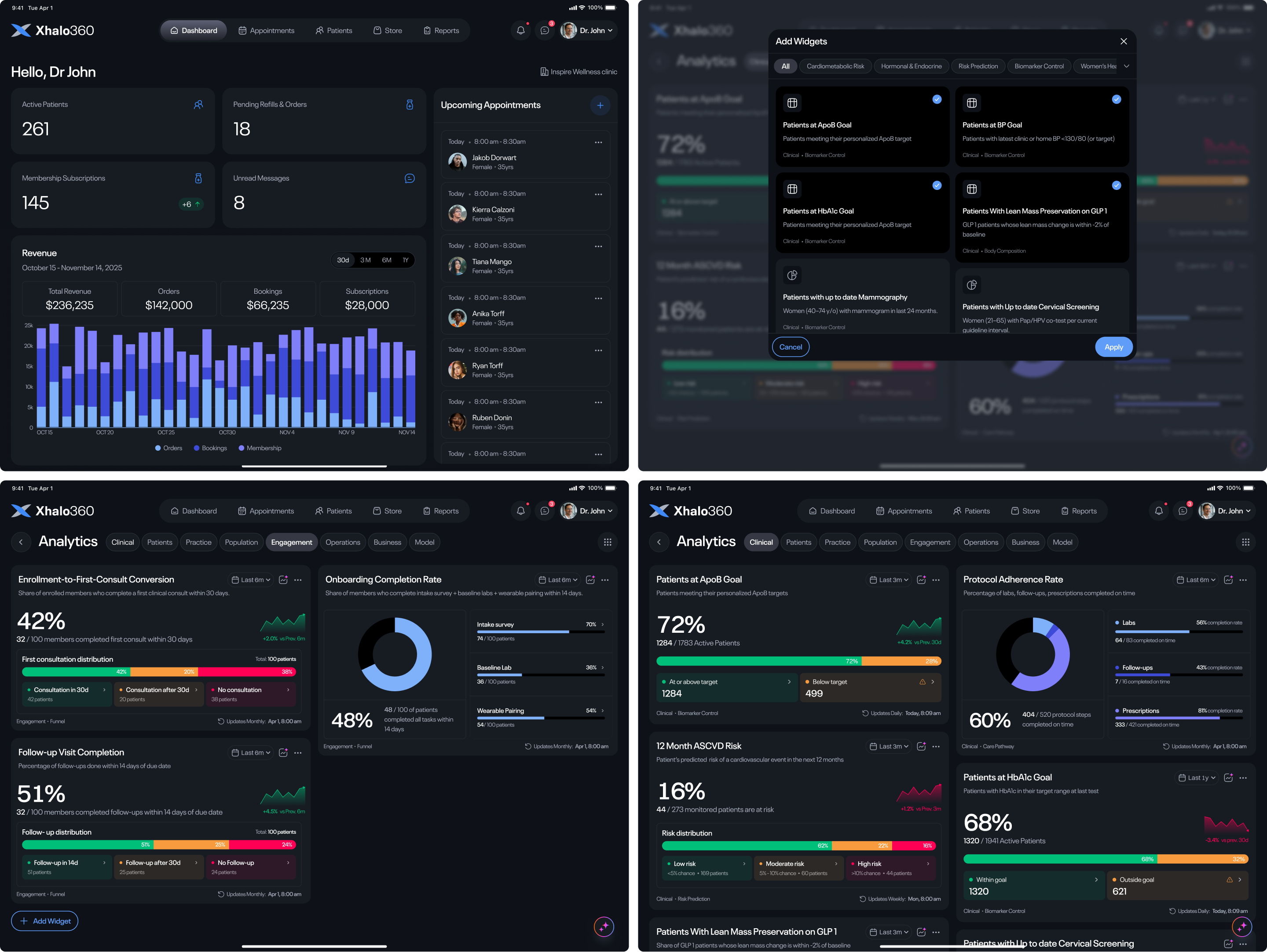Open more options on 12 Month ASCVD Risk card

point(936,747)
